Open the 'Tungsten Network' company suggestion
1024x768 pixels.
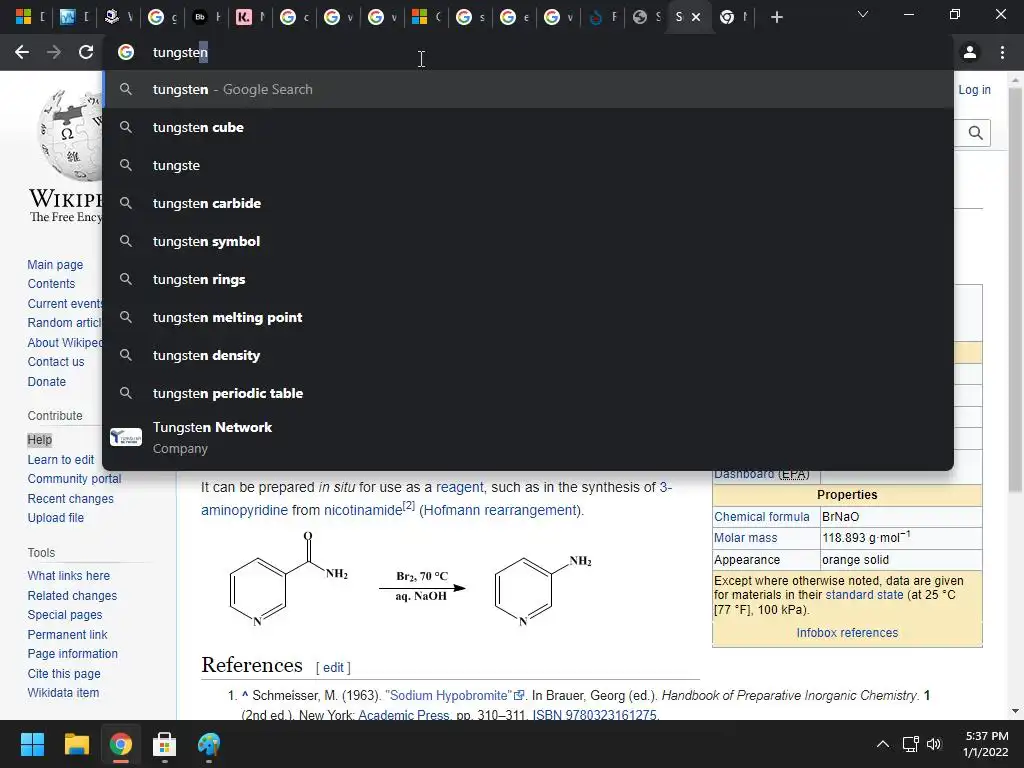coord(528,438)
